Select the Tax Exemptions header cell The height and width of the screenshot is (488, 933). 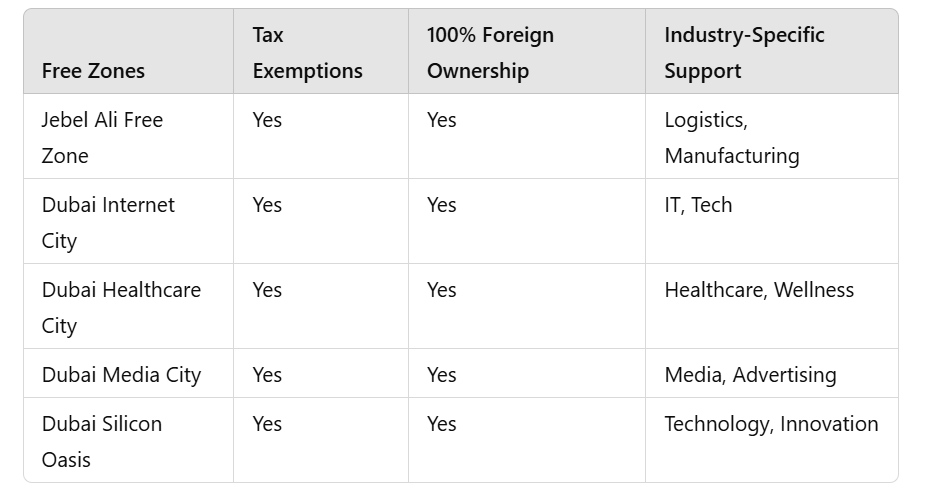coord(307,53)
